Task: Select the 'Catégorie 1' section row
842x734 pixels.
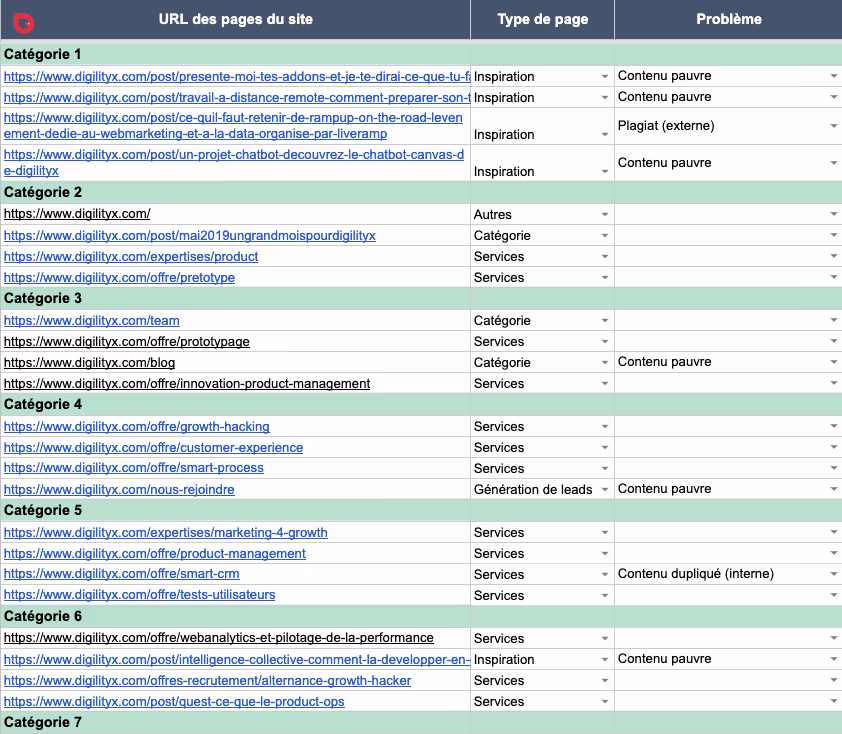Action: tap(421, 54)
